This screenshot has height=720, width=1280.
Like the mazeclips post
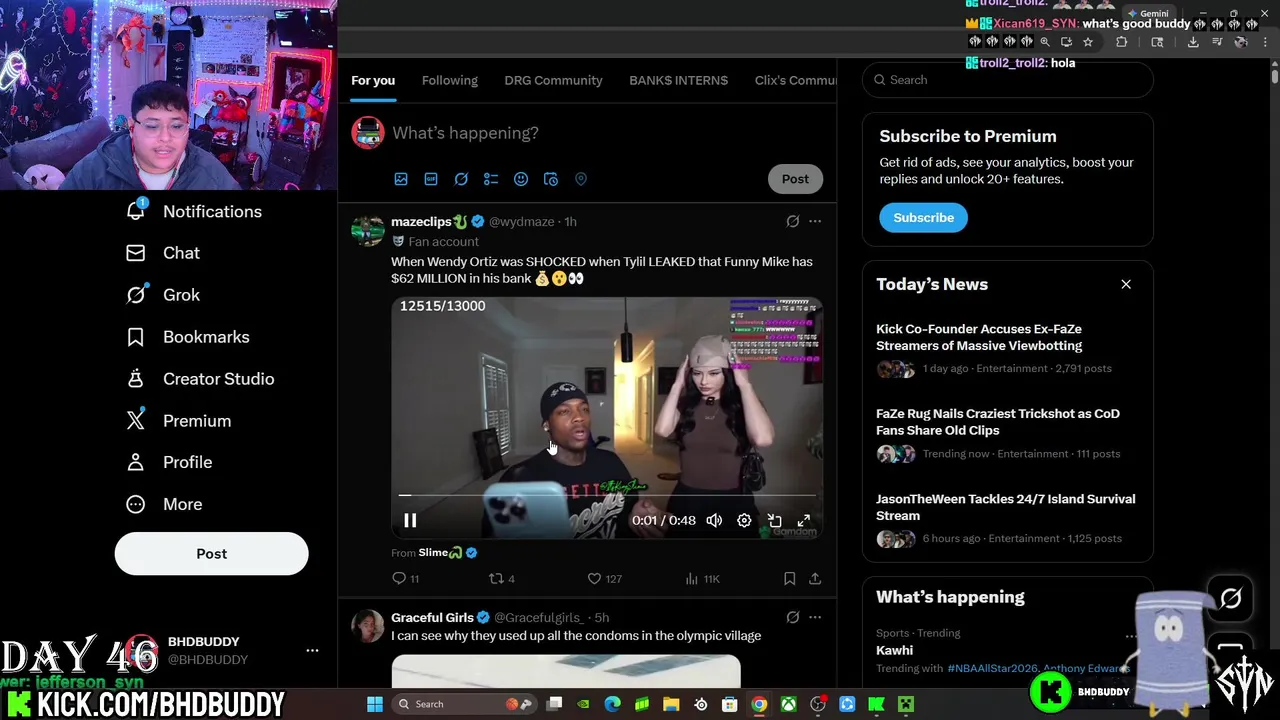click(604, 578)
